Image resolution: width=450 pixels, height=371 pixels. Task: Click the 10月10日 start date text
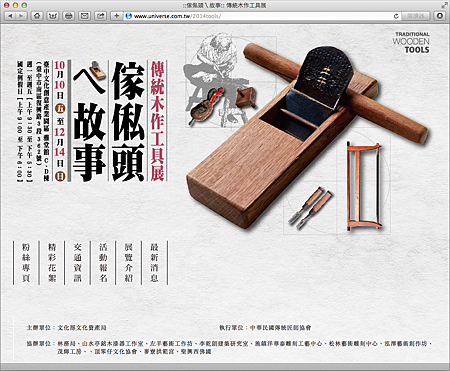60,80
